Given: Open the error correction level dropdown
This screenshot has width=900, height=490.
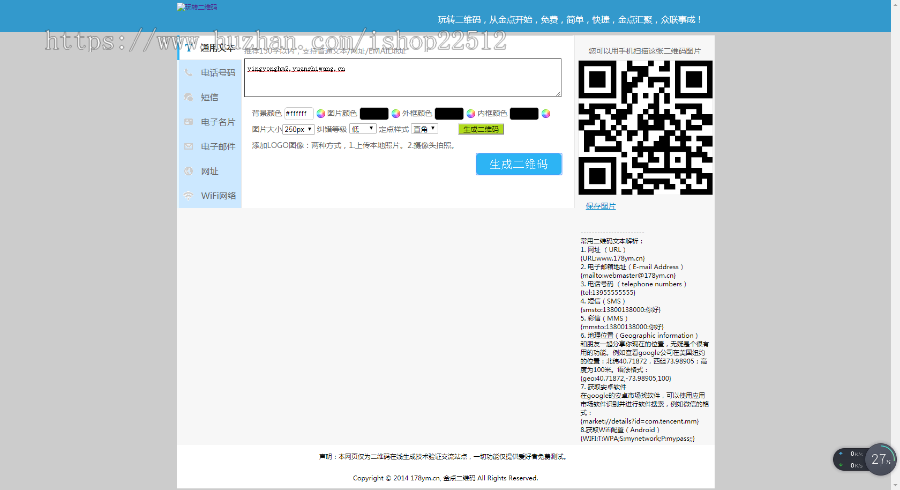Looking at the screenshot, I should point(363,129).
